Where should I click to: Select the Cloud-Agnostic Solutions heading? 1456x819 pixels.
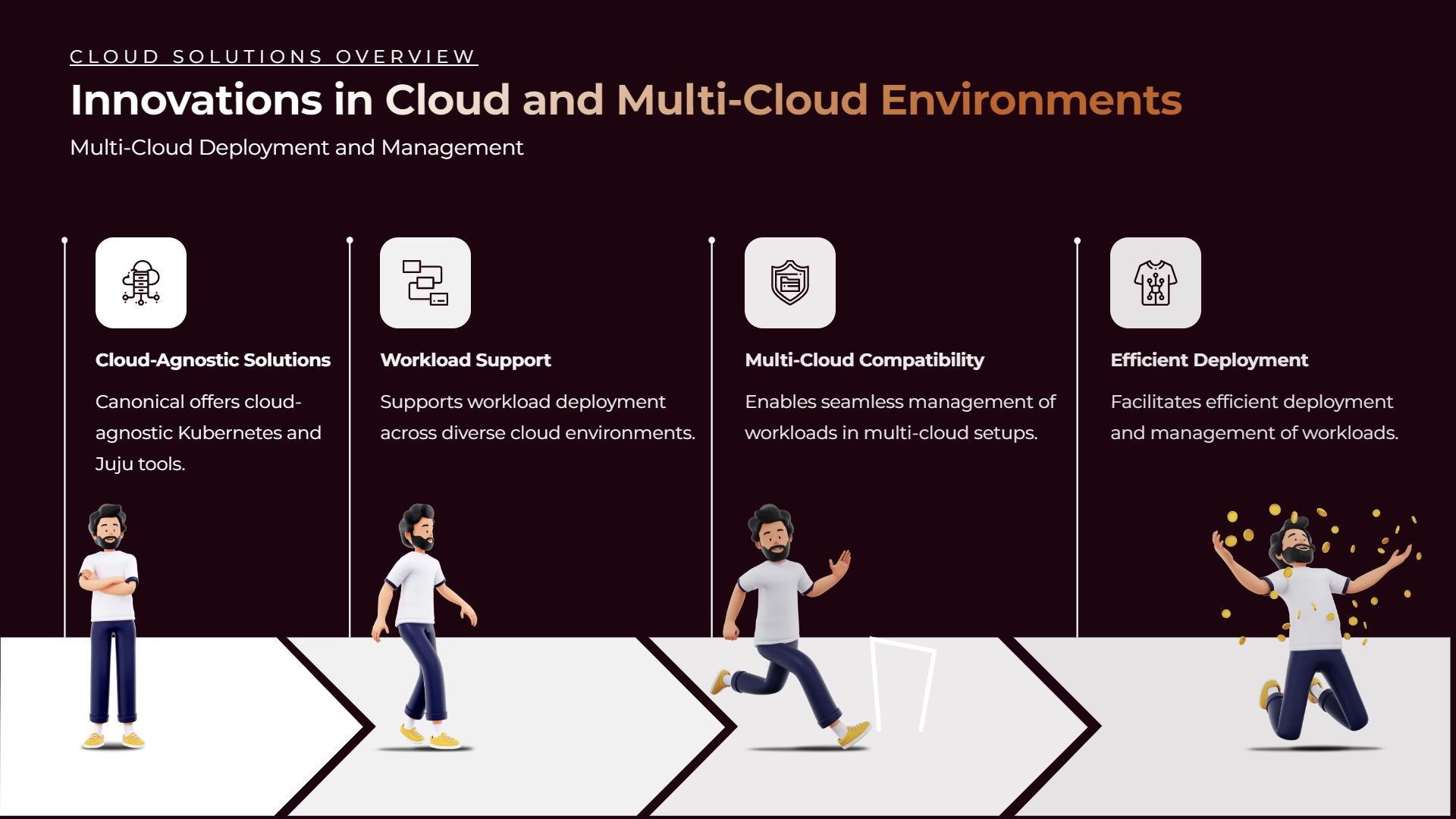point(213,360)
